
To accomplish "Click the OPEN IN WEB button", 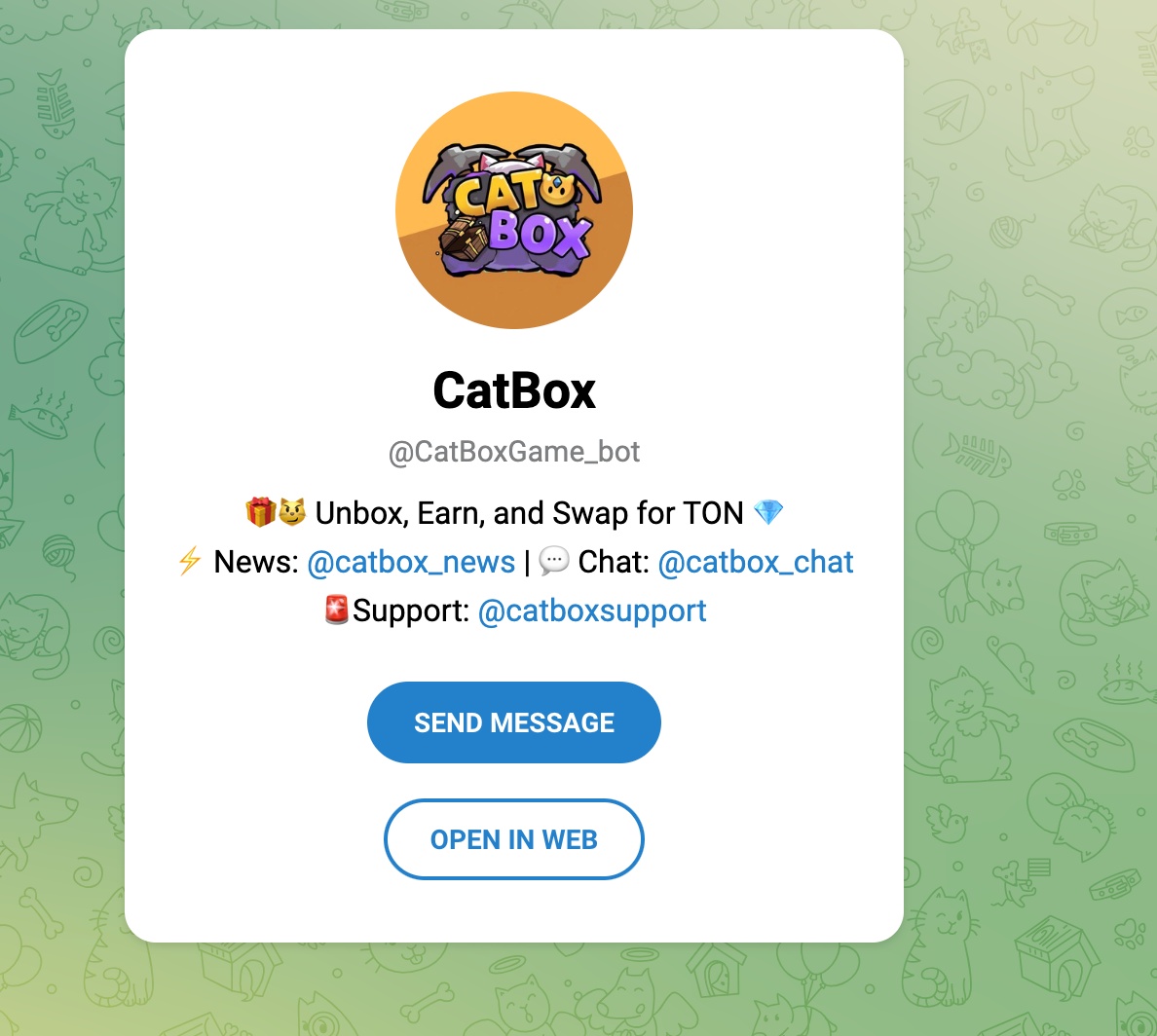I will [x=514, y=839].
